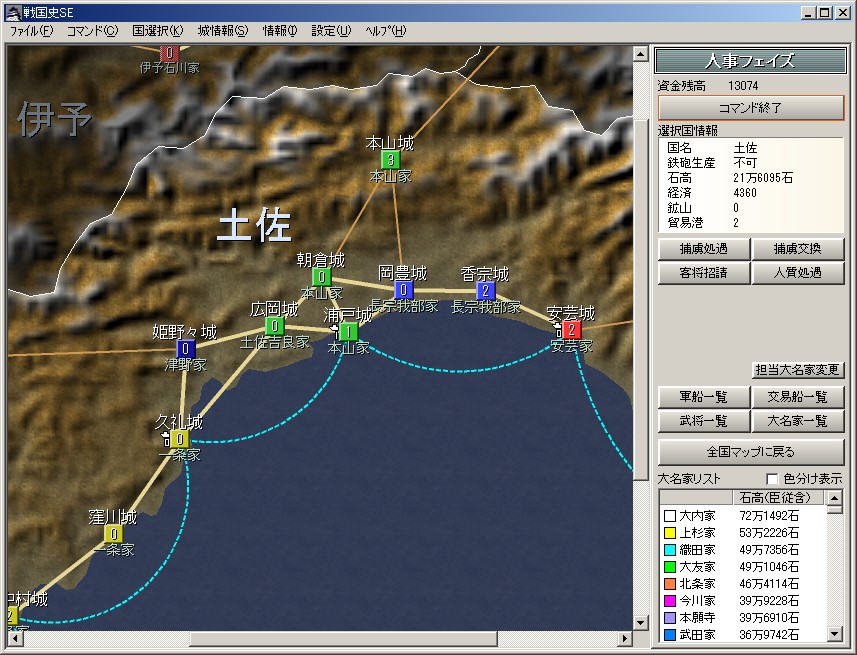The height and width of the screenshot is (655, 857).
Task: Click the 岡豊城 castle marker
Action: (x=402, y=290)
